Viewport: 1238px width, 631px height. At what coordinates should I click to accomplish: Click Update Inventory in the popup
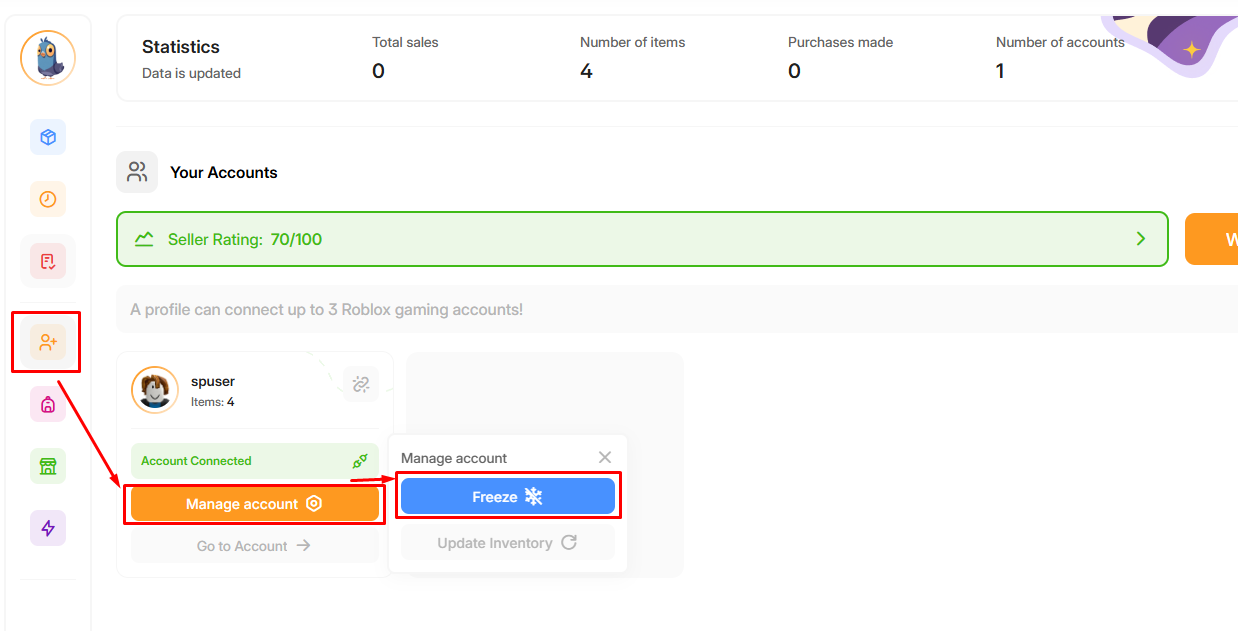pos(508,543)
